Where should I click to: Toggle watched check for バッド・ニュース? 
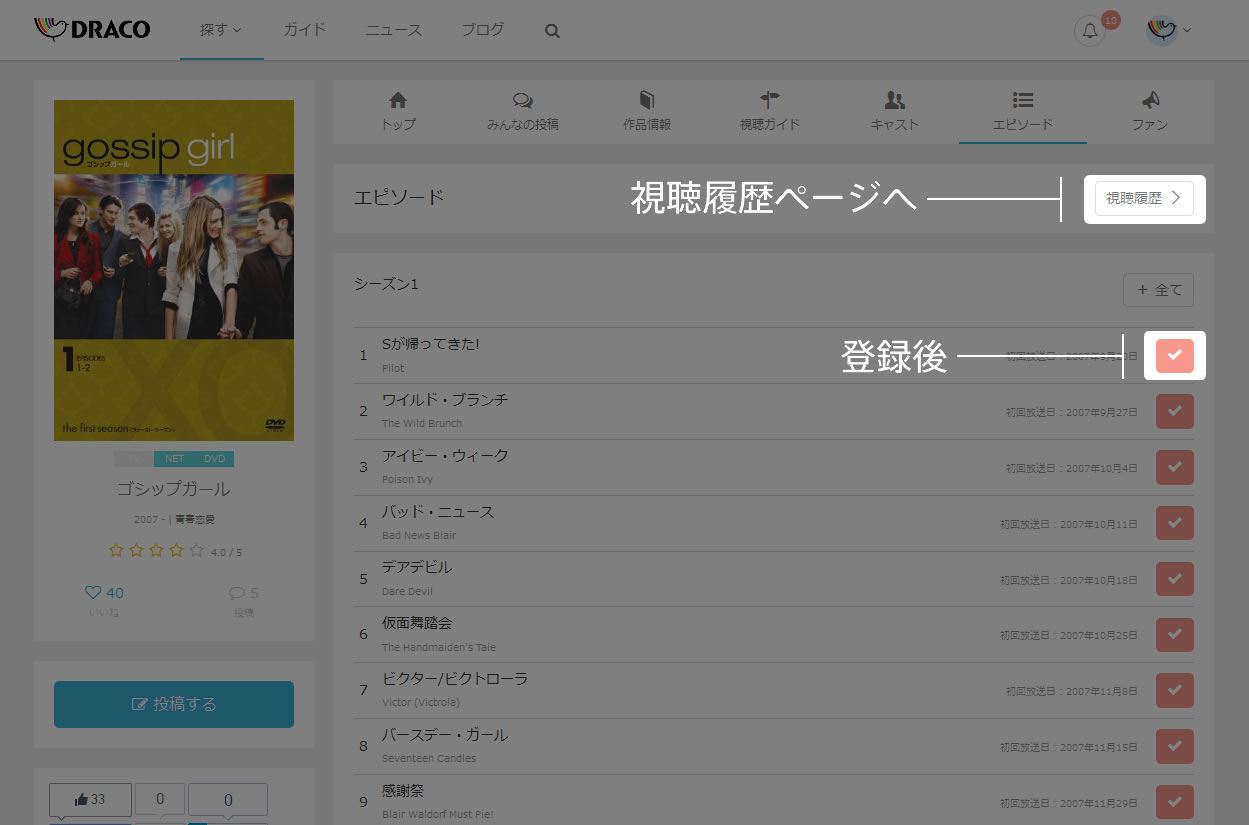tap(1175, 523)
